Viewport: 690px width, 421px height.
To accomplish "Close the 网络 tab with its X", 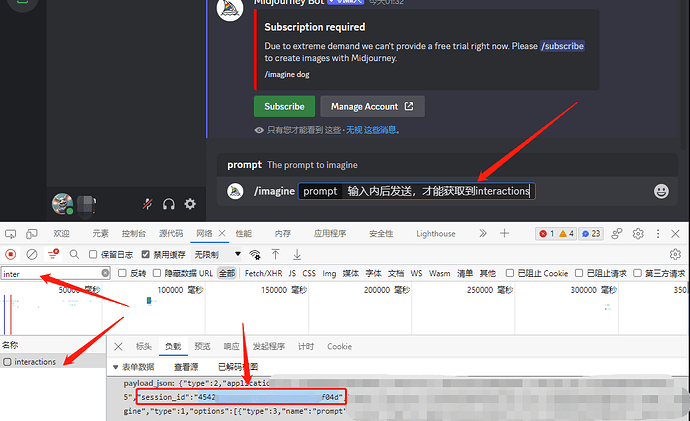I will point(222,233).
